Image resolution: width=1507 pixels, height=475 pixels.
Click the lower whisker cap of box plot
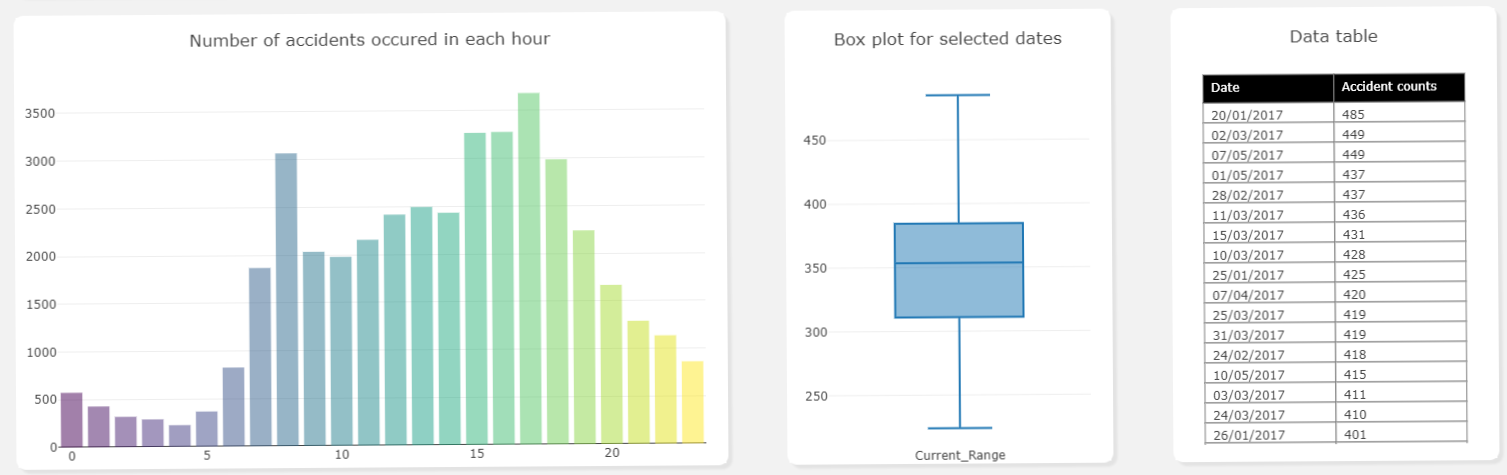(x=958, y=428)
